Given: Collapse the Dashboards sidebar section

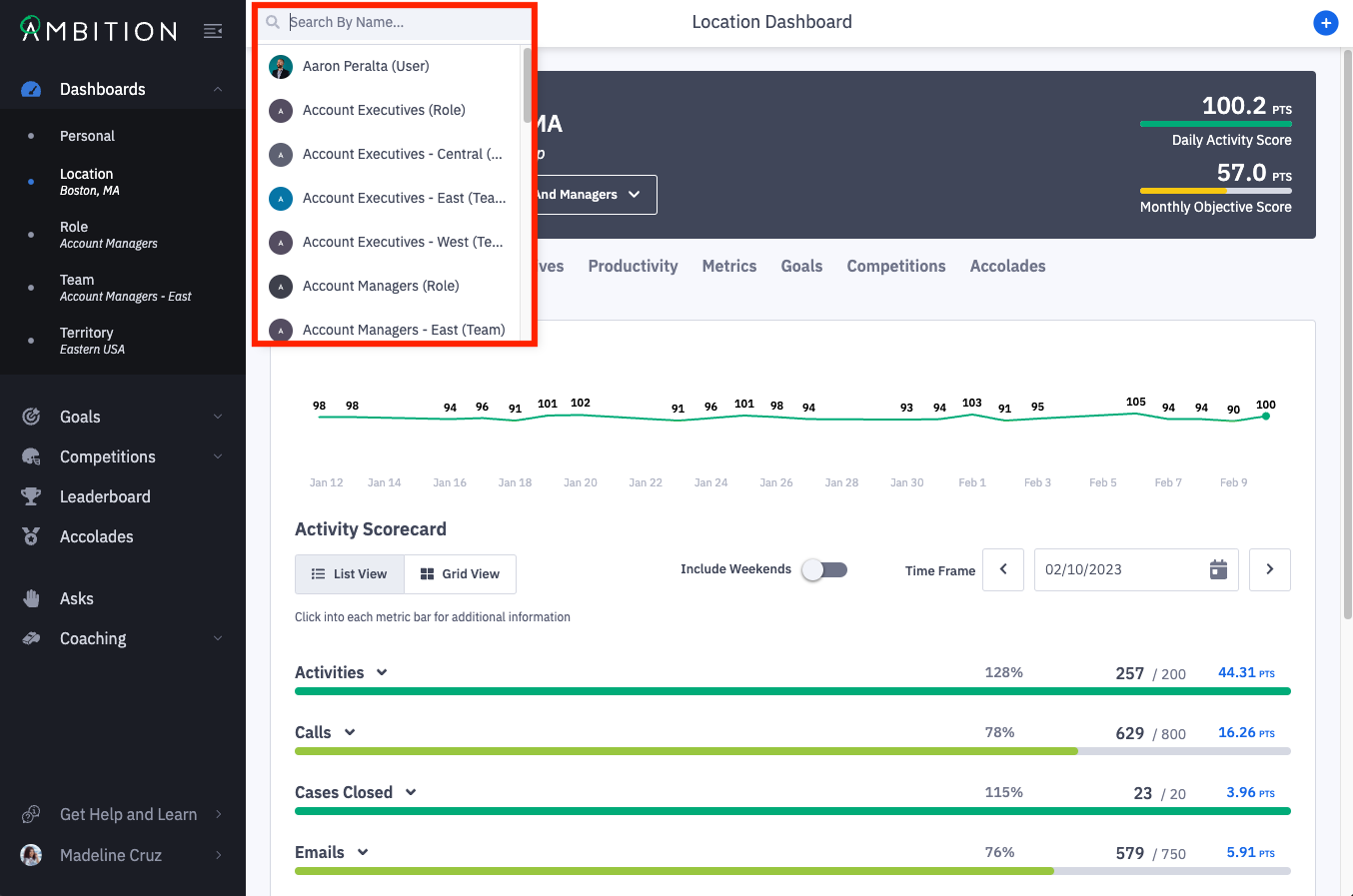Looking at the screenshot, I should pyautogui.click(x=218, y=89).
